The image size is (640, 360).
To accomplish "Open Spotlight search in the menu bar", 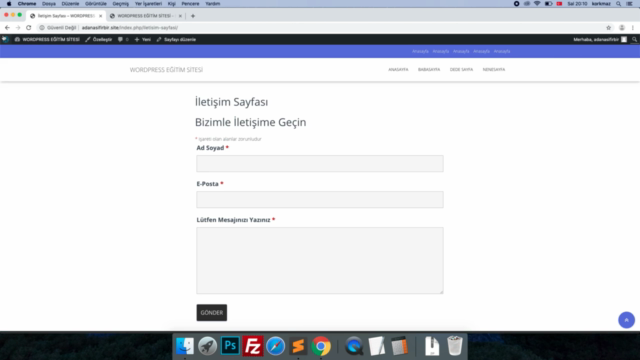I will (619, 4).
